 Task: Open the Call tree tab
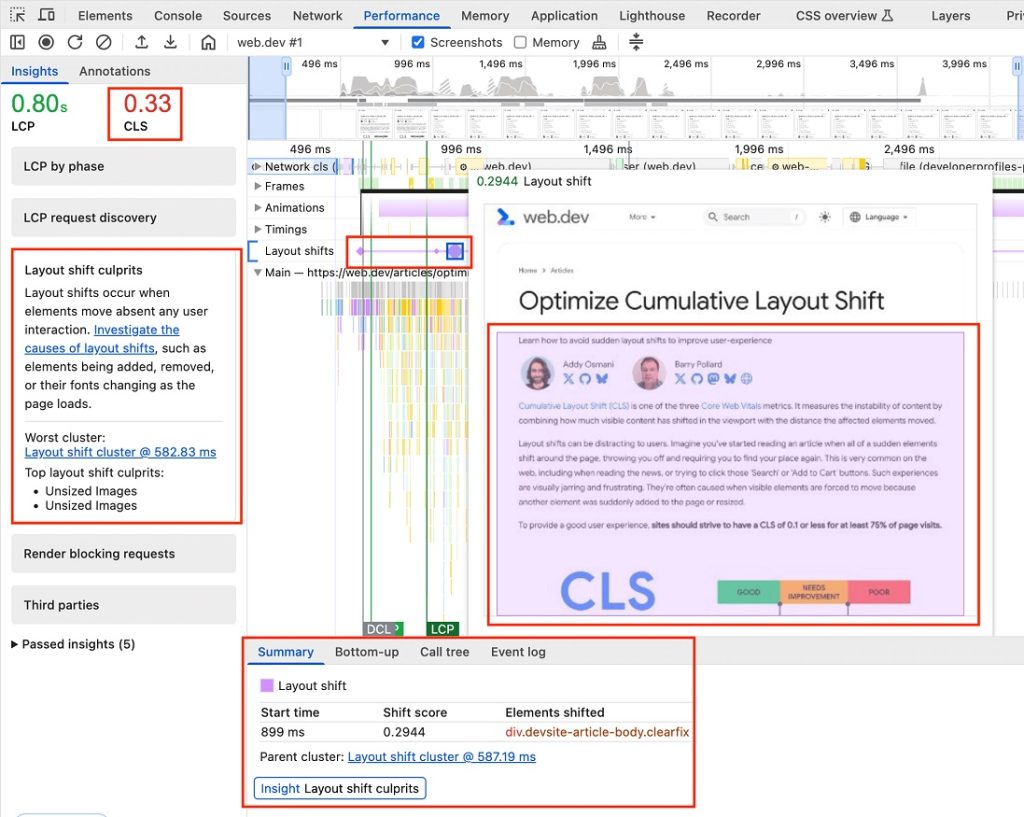point(445,652)
